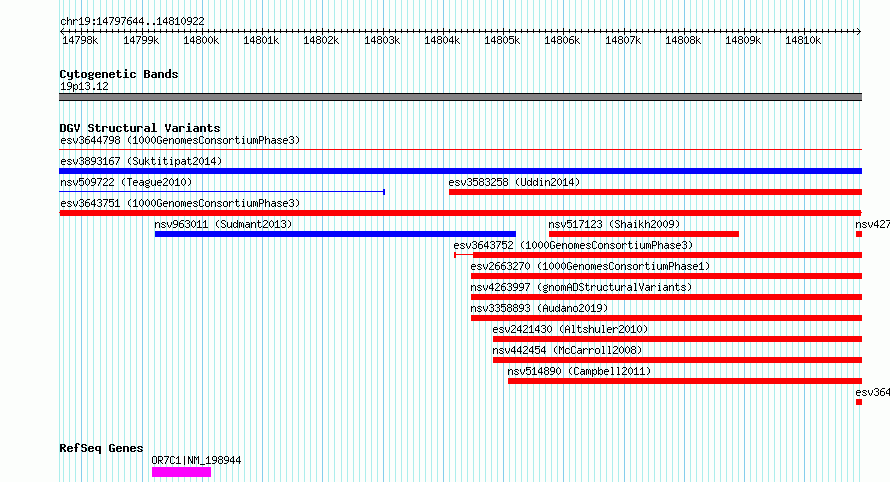Click the esv2663270 Phase1 red bar
Image resolution: width=890 pixels, height=482 pixels.
click(x=666, y=276)
